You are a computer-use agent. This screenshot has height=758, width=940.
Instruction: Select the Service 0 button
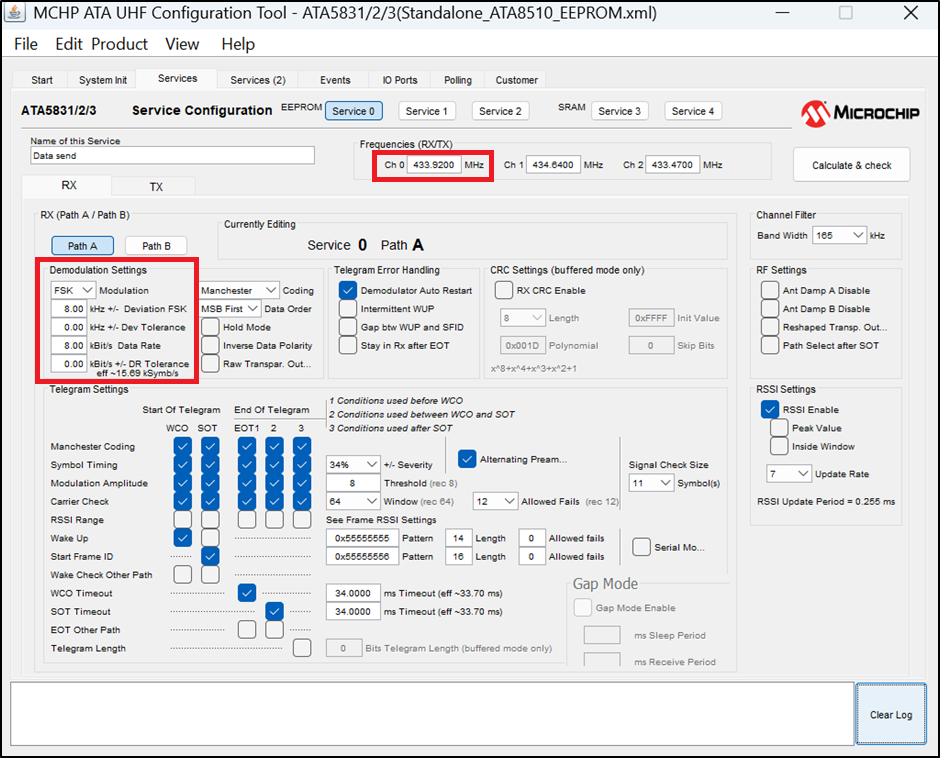coord(354,111)
